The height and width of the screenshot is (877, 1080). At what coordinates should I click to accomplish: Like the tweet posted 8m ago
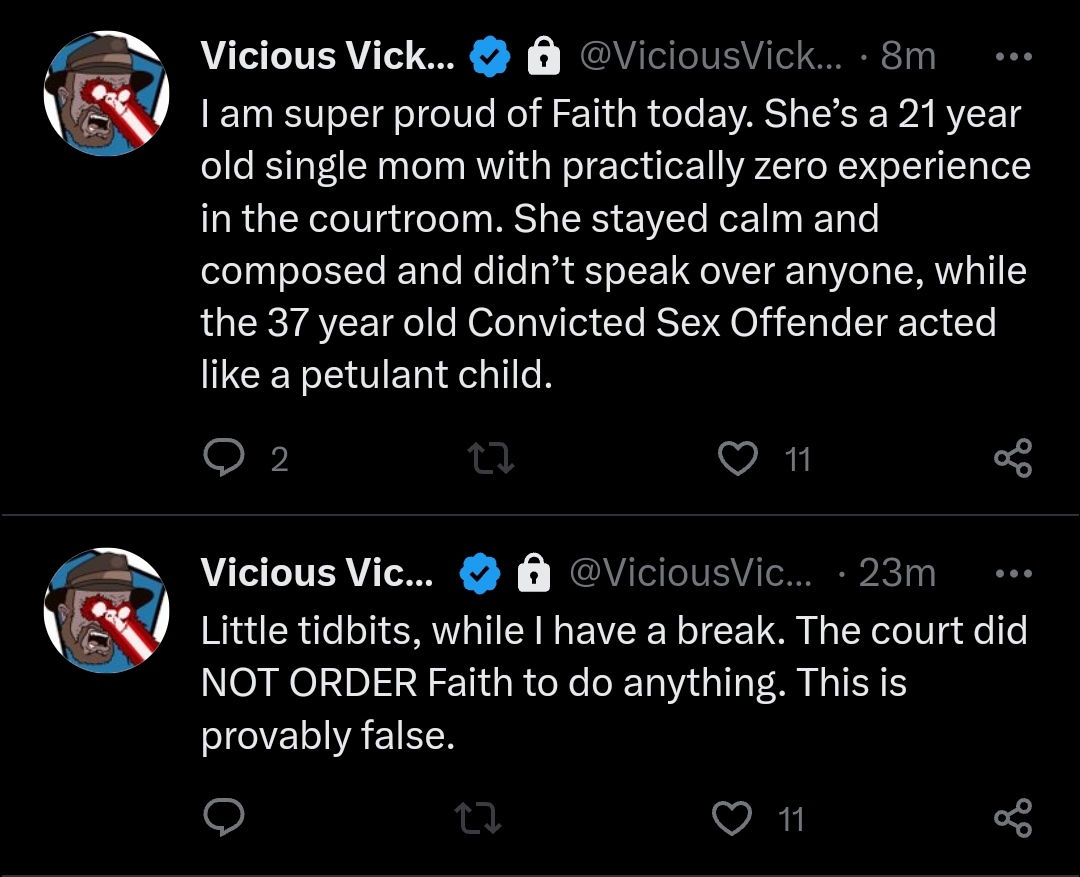click(x=738, y=459)
